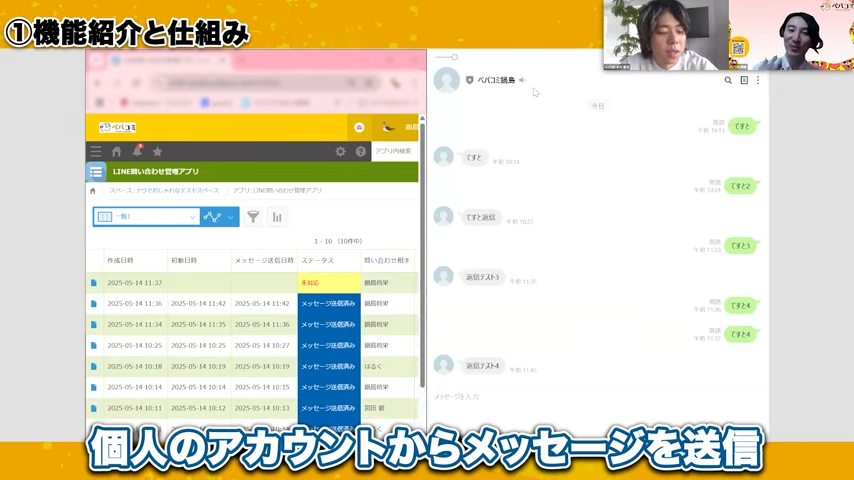Open record created 2025-05-14 10:14 via its icon
The image size is (854, 480).
(94, 387)
